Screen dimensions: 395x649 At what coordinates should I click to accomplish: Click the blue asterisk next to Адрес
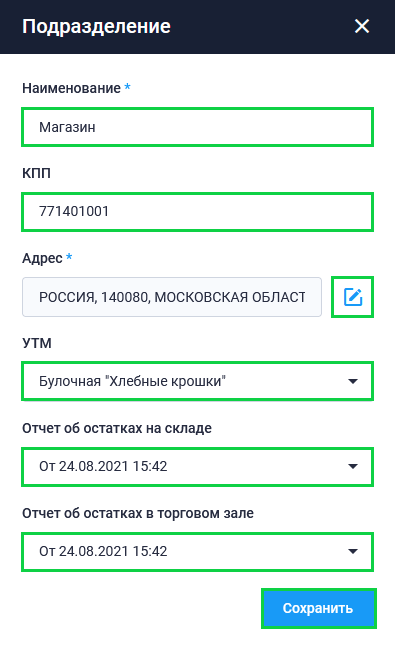click(x=69, y=257)
